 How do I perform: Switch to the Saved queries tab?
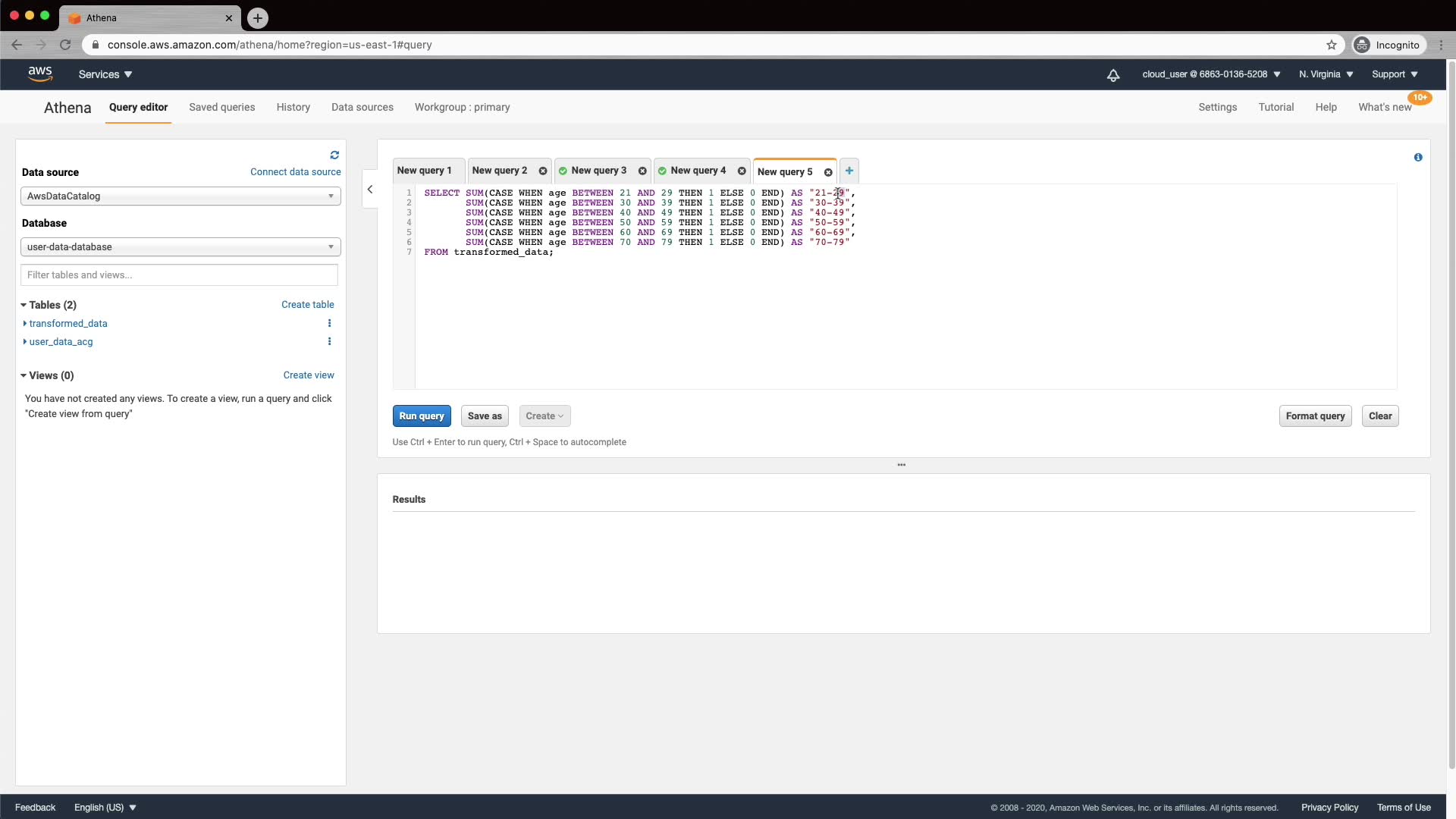tap(221, 108)
